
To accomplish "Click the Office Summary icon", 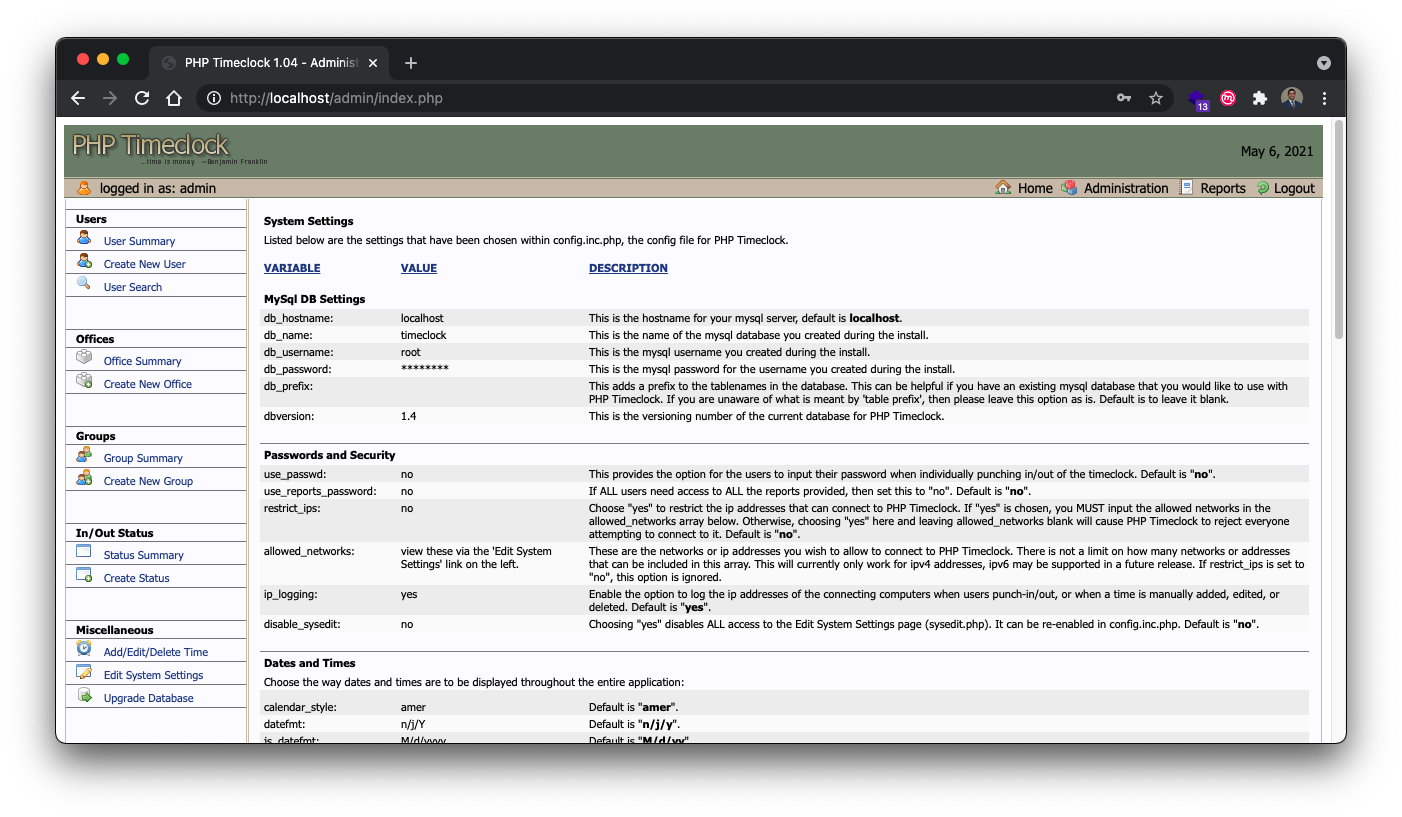I will [85, 359].
